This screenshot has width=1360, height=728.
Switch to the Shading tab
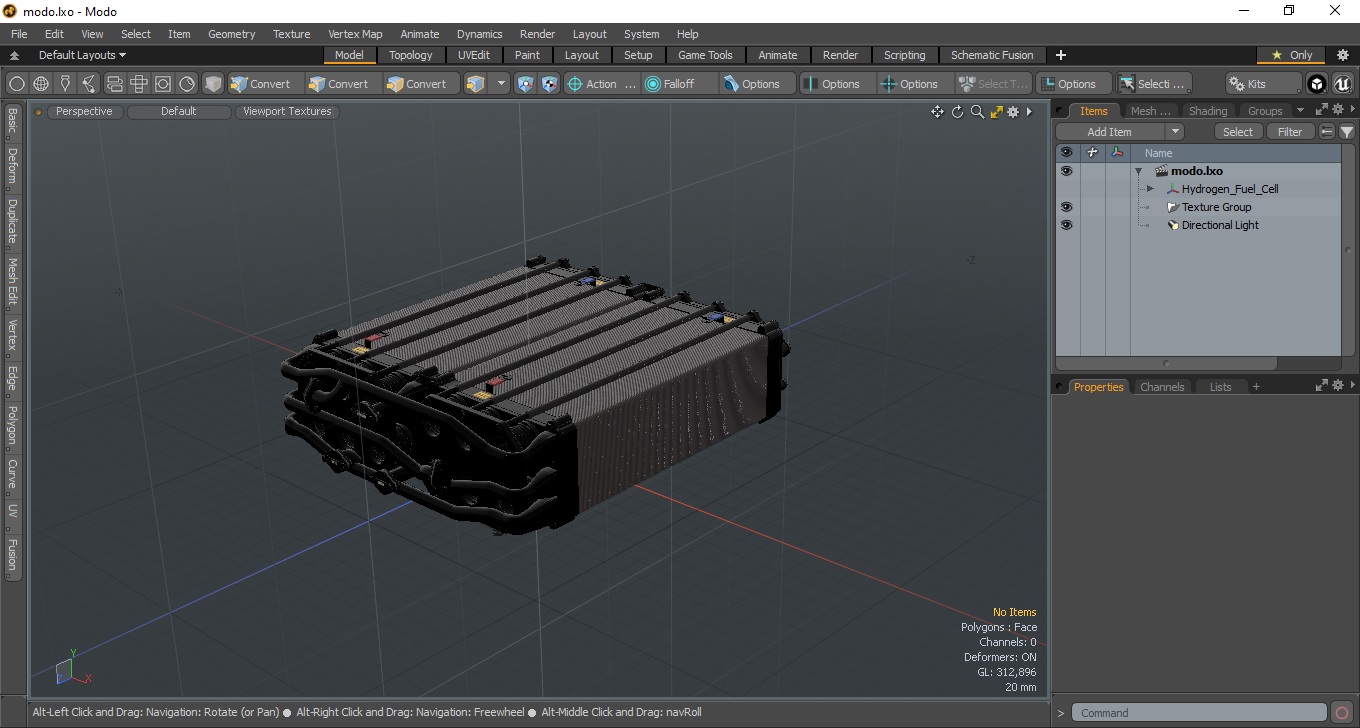tap(1208, 111)
